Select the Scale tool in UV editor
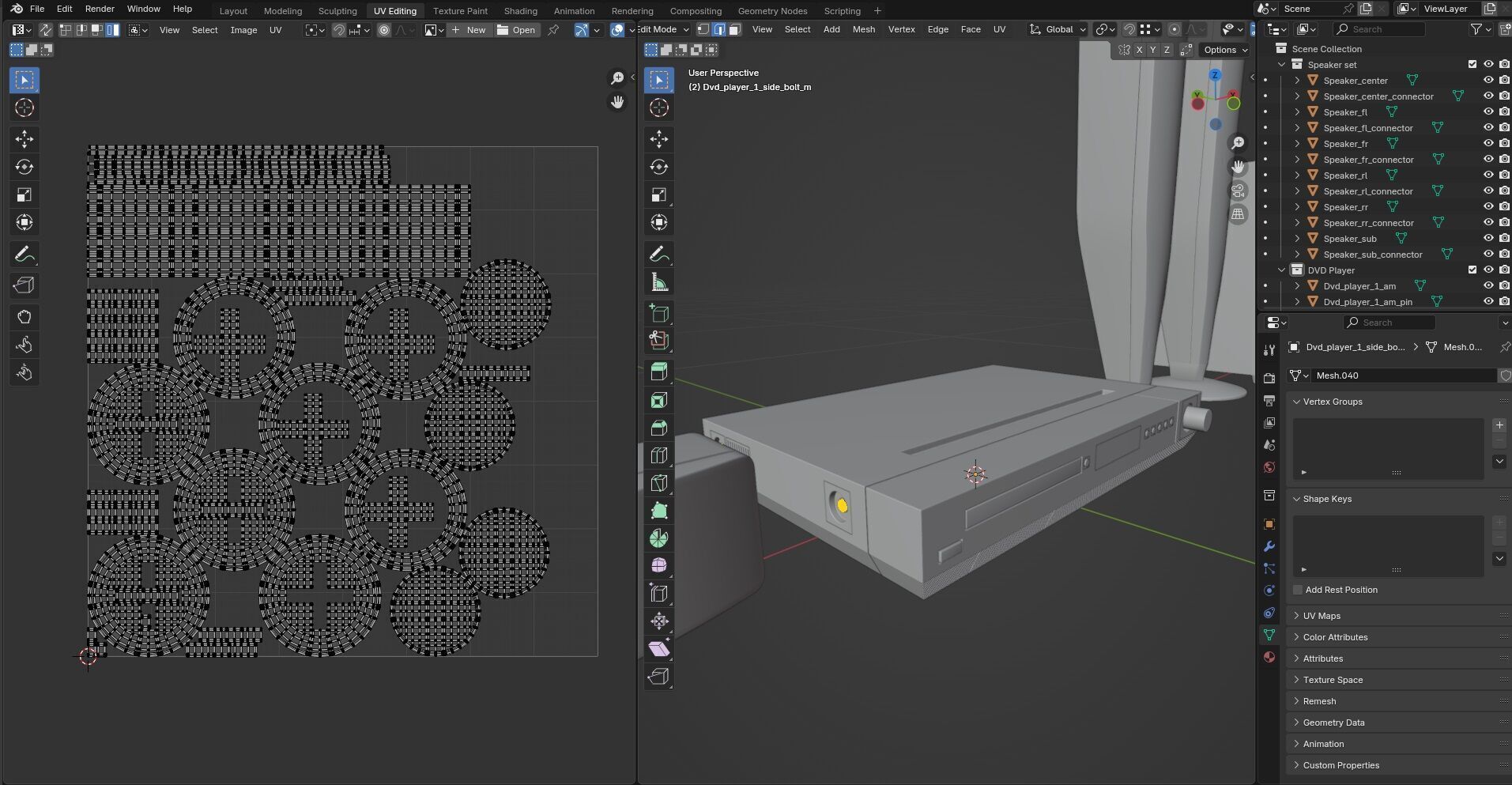Screen dimensions: 1512x785 point(25,194)
